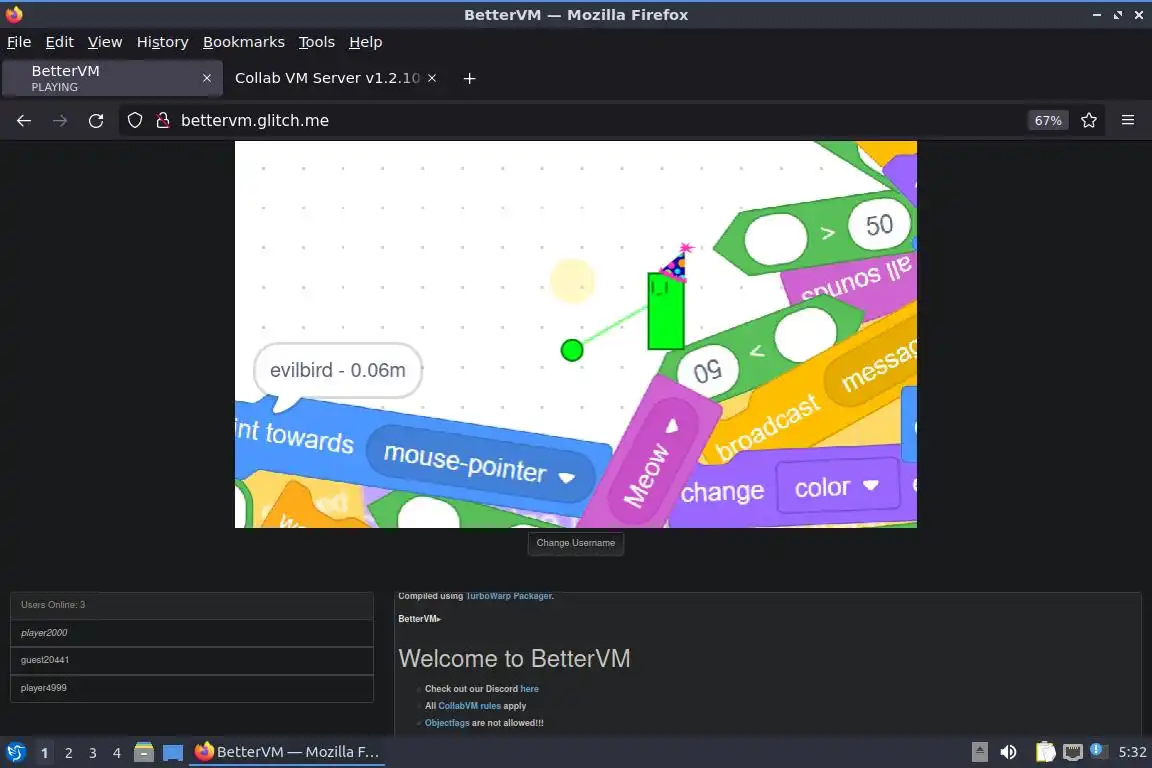
Task: Click the 67% zoom level indicator
Action: pyautogui.click(x=1048, y=121)
